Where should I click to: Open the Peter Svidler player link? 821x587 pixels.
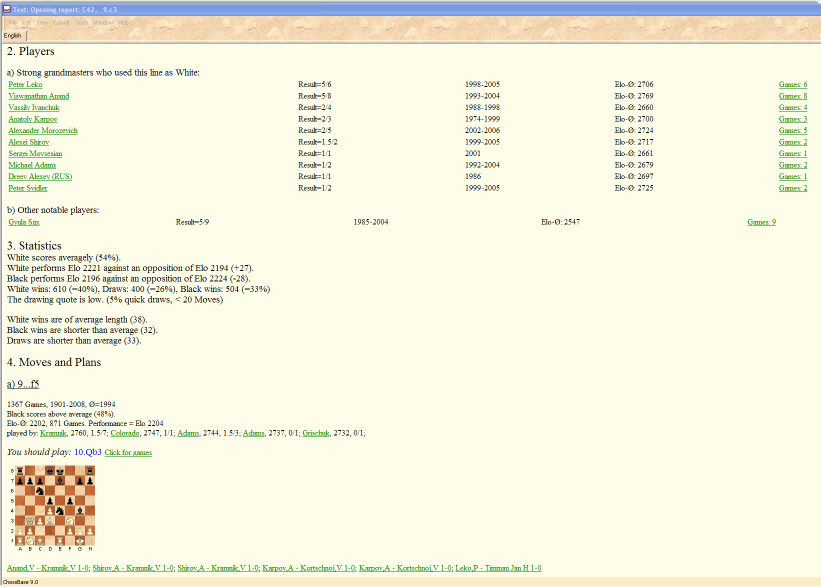click(28, 188)
